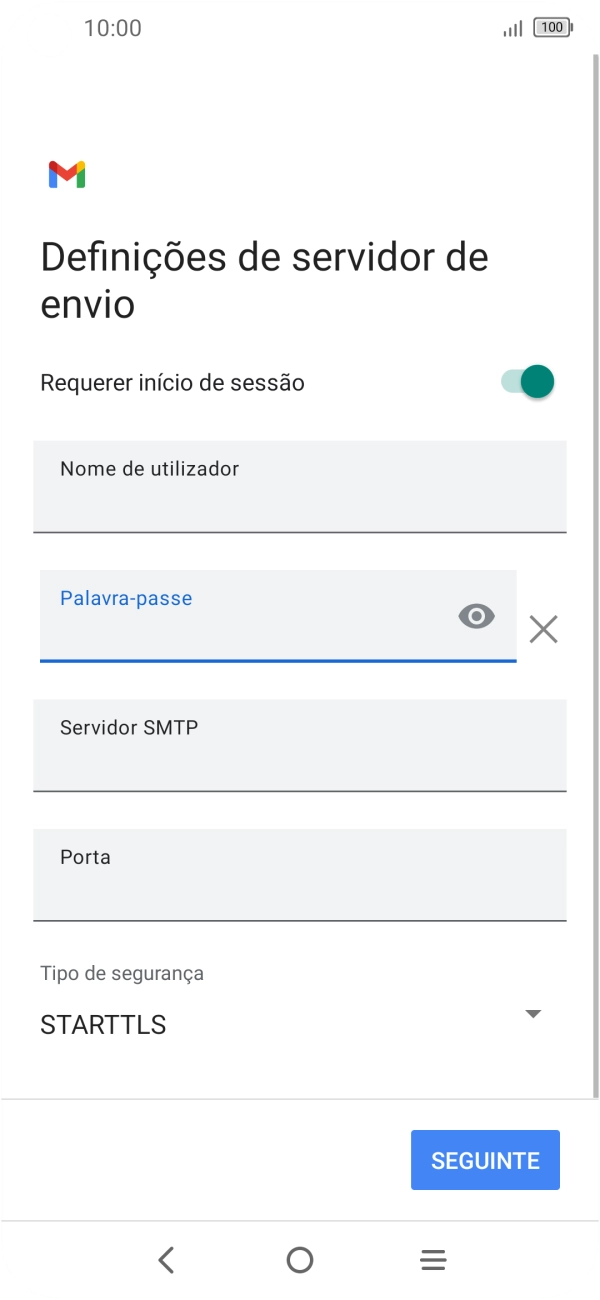Tap the 10:00 clock in status bar
600x1300 pixels.
[x=113, y=28]
